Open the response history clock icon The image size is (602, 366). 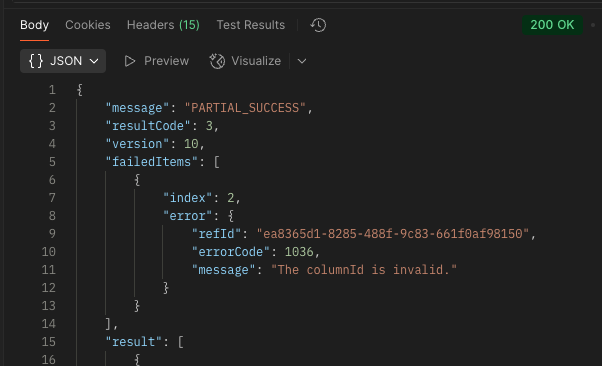tap(318, 25)
